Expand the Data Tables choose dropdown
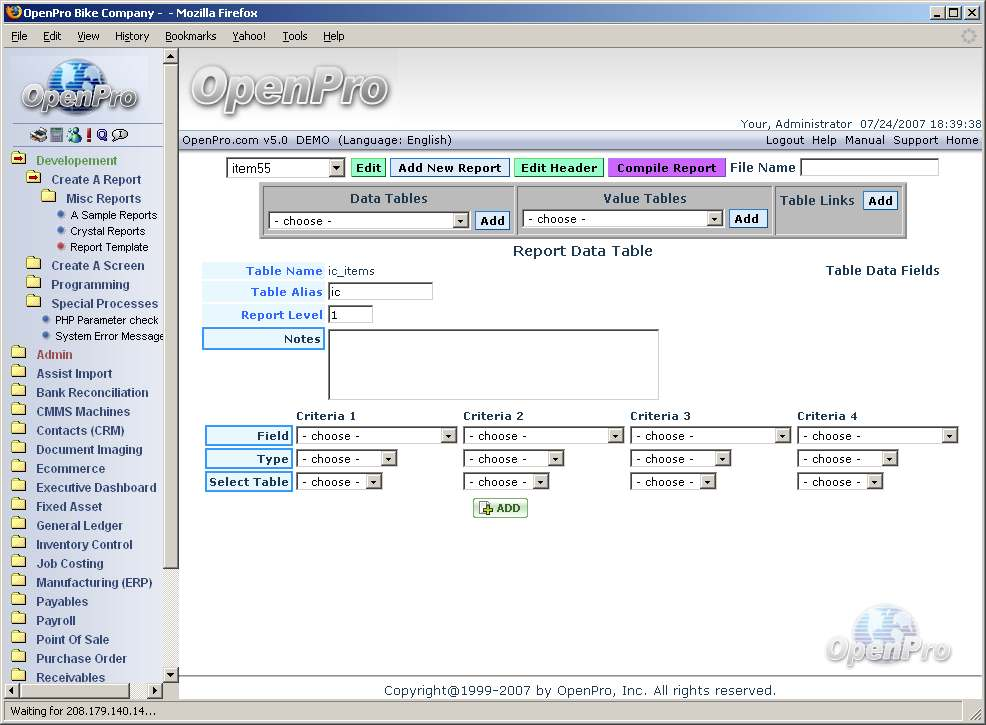This screenshot has height=725, width=986. (460, 221)
